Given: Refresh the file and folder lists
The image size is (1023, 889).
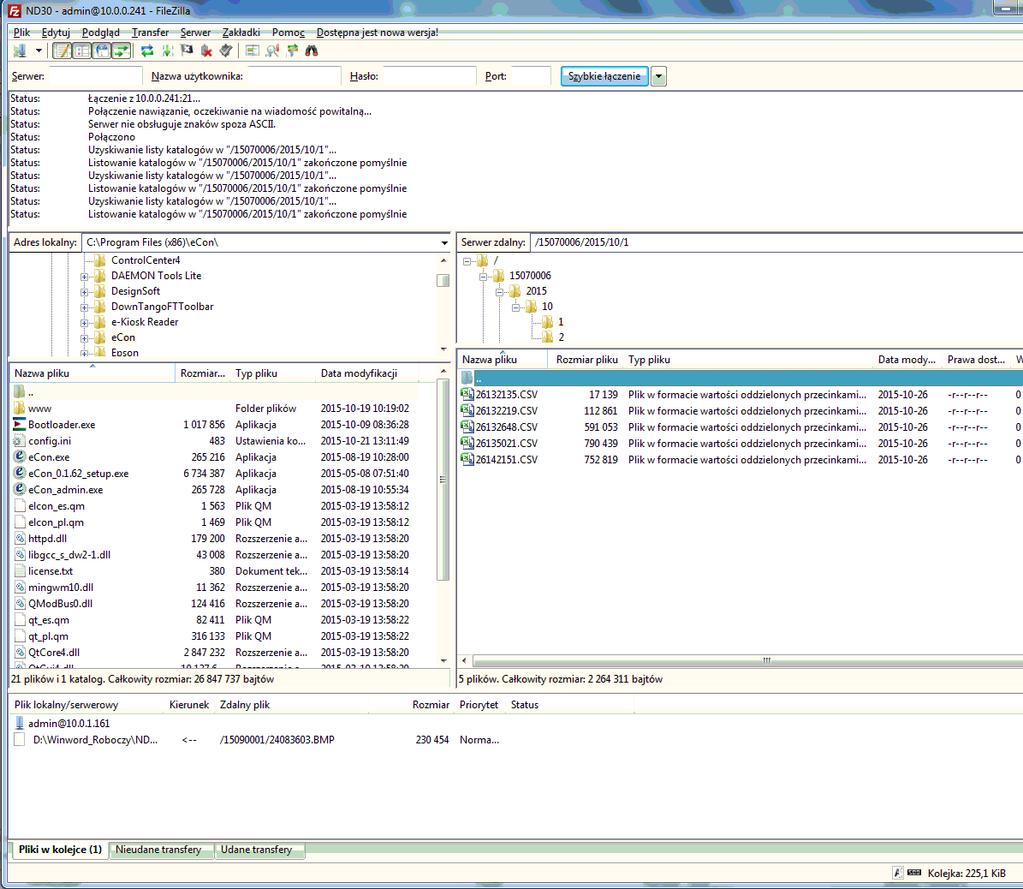Looking at the screenshot, I should coord(147,51).
